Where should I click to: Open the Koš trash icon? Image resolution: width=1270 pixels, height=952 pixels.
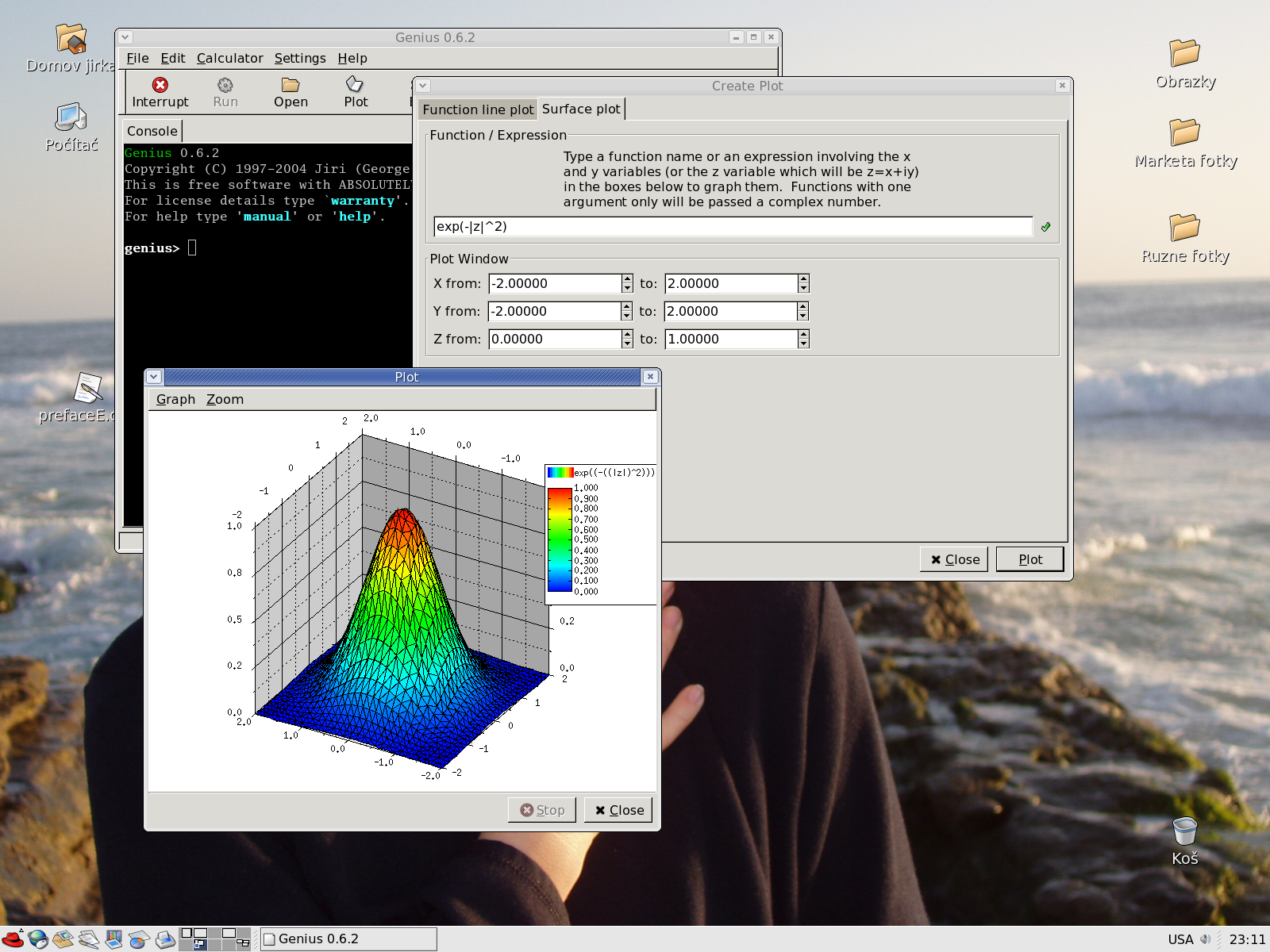1184,831
